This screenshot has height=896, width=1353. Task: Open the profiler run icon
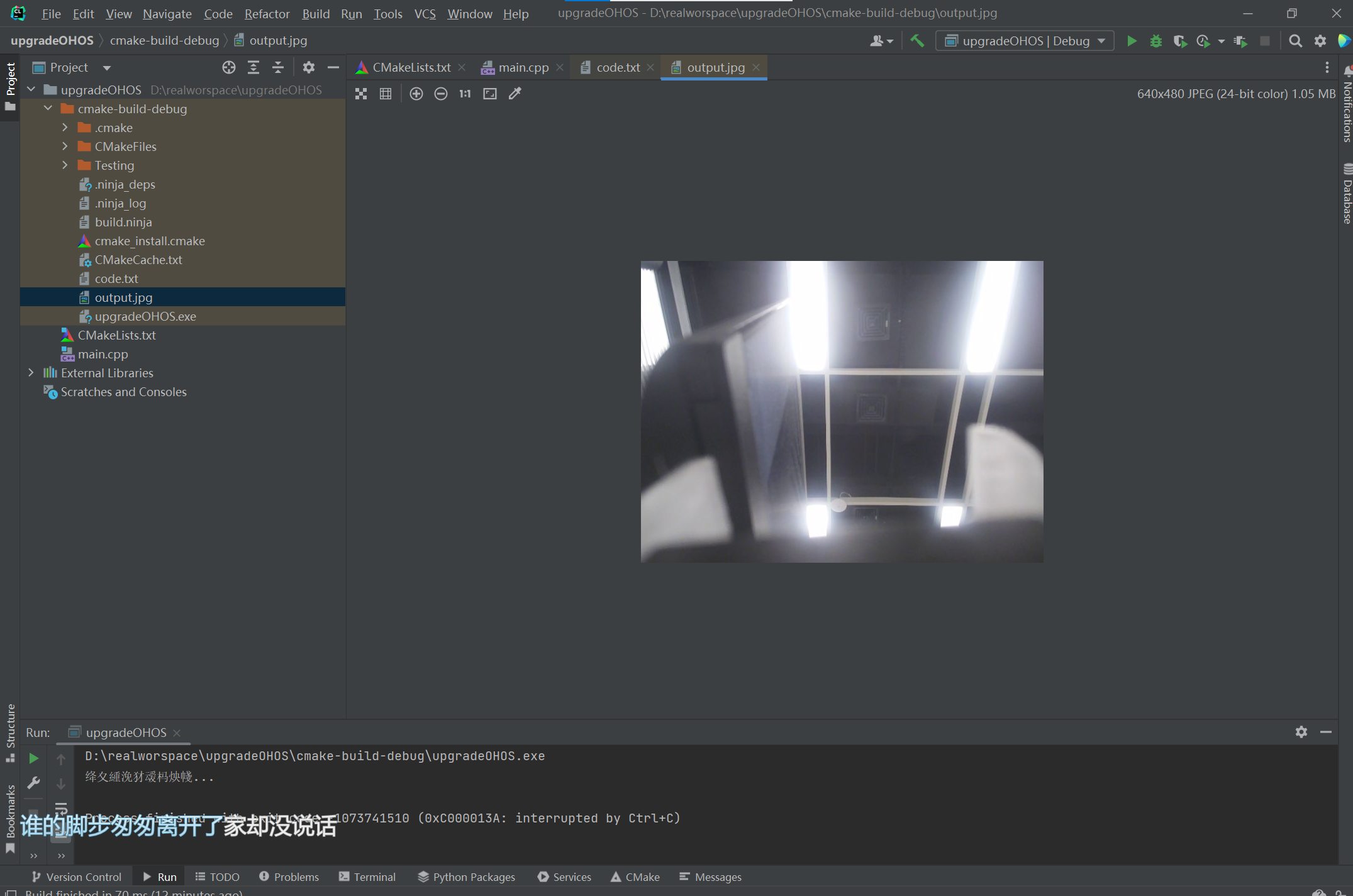click(x=1203, y=41)
